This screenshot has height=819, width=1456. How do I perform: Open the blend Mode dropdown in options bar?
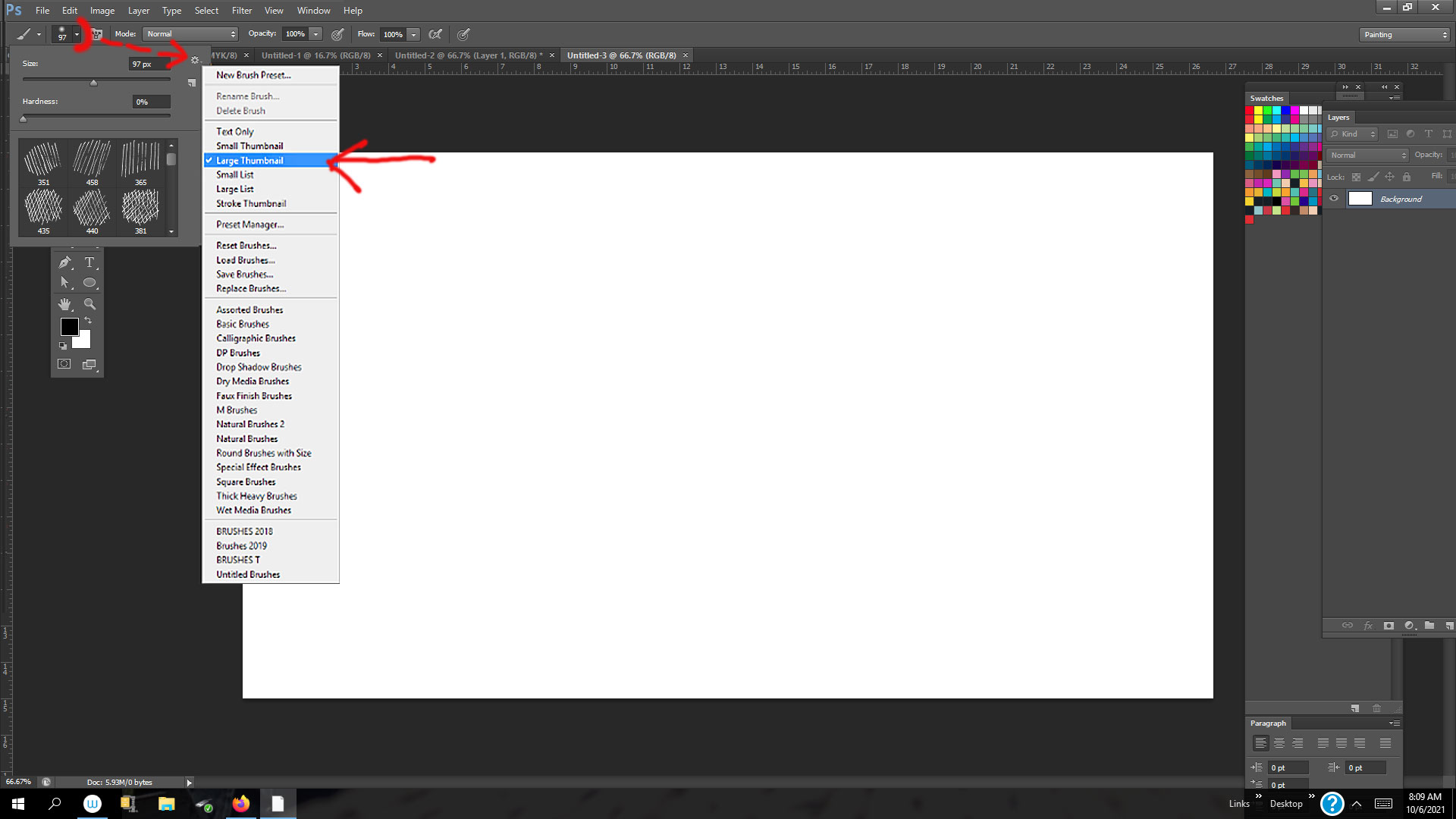point(189,33)
